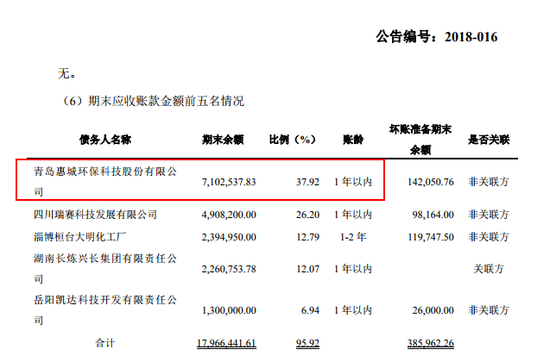The image size is (550, 362).
Task: Click the ratio value 12.79
Action: 308,237
